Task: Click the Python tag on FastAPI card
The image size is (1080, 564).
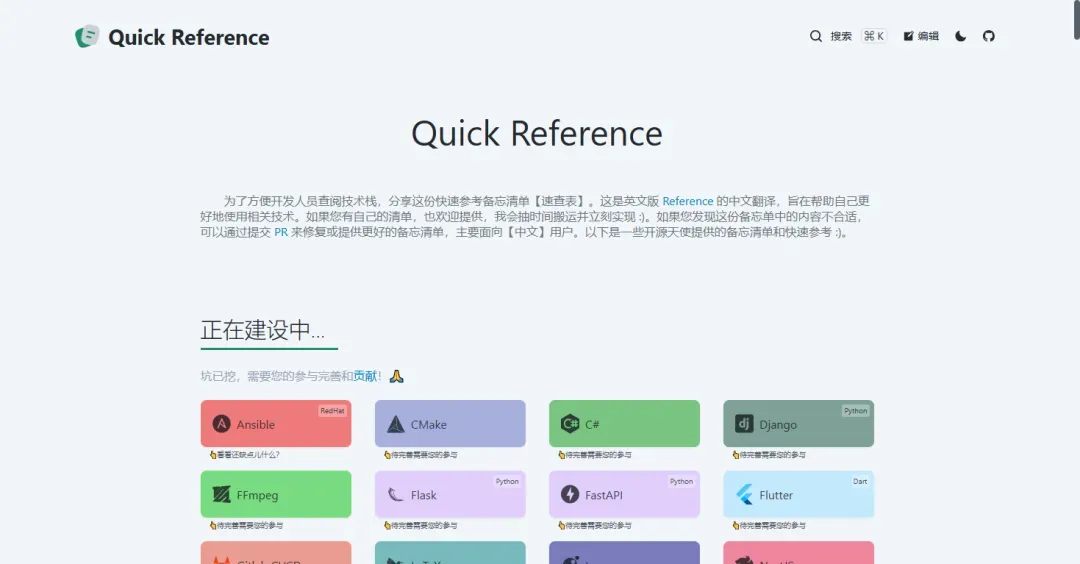Action: click(x=681, y=481)
